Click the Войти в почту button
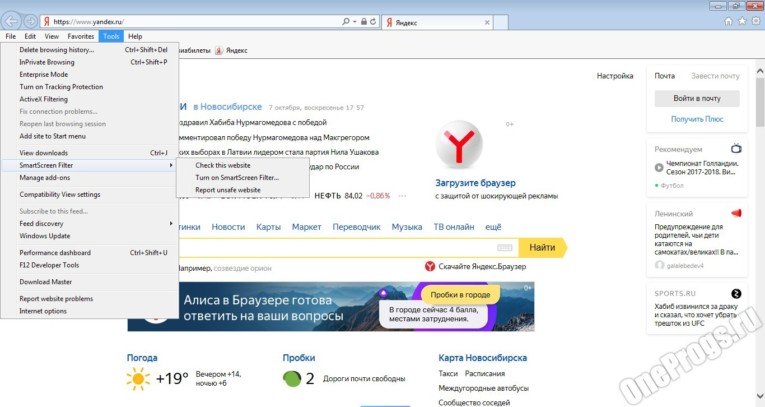 [x=697, y=98]
